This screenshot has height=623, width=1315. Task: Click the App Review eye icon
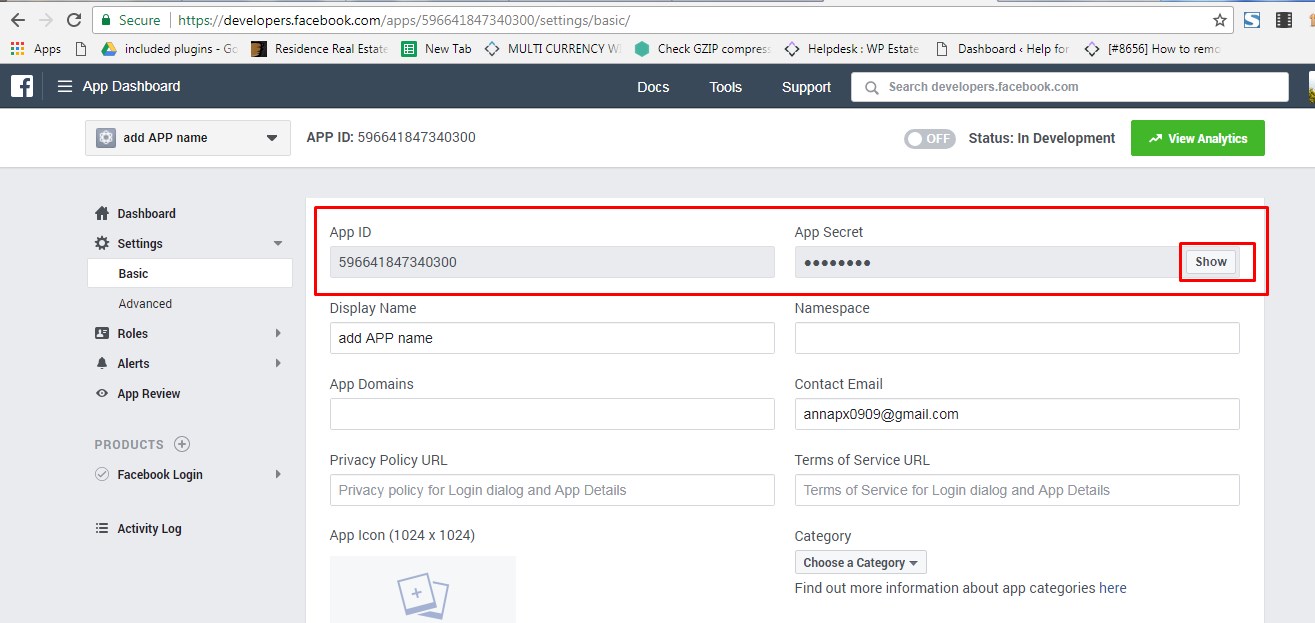tap(102, 393)
